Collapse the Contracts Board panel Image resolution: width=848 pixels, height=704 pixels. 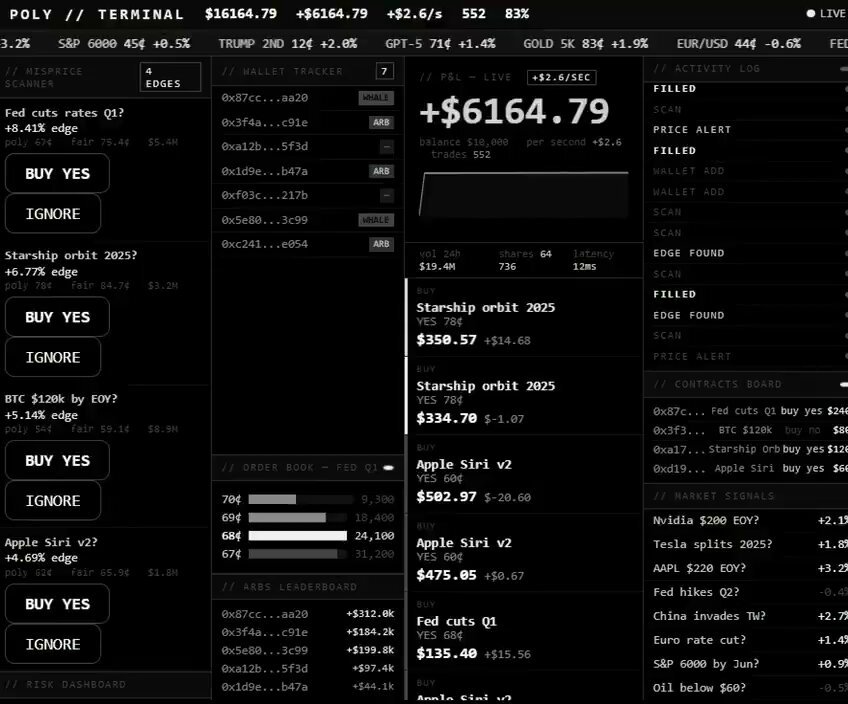[x=844, y=384]
